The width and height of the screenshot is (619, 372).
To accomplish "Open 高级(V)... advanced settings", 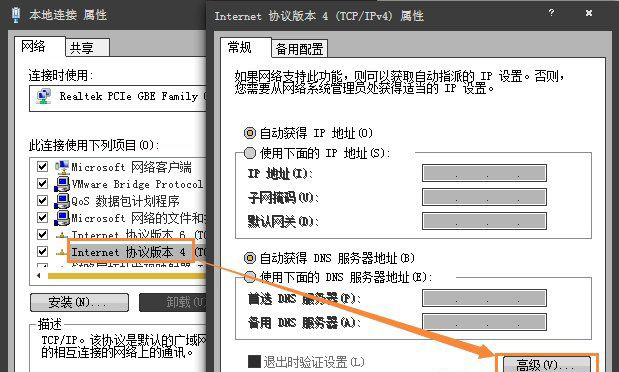I will pyautogui.click(x=547, y=364).
